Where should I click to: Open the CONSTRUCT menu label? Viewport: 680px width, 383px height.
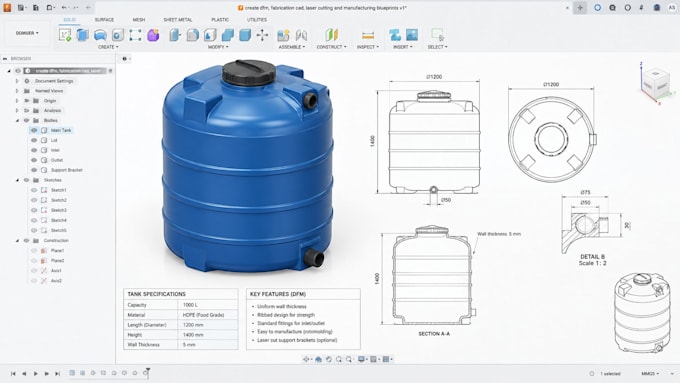pyautogui.click(x=332, y=47)
